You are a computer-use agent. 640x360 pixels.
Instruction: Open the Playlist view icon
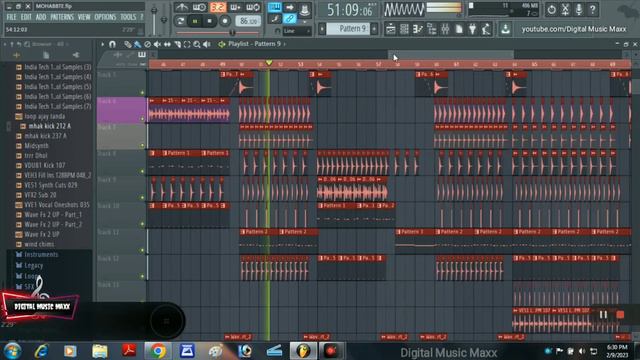pos(390,29)
